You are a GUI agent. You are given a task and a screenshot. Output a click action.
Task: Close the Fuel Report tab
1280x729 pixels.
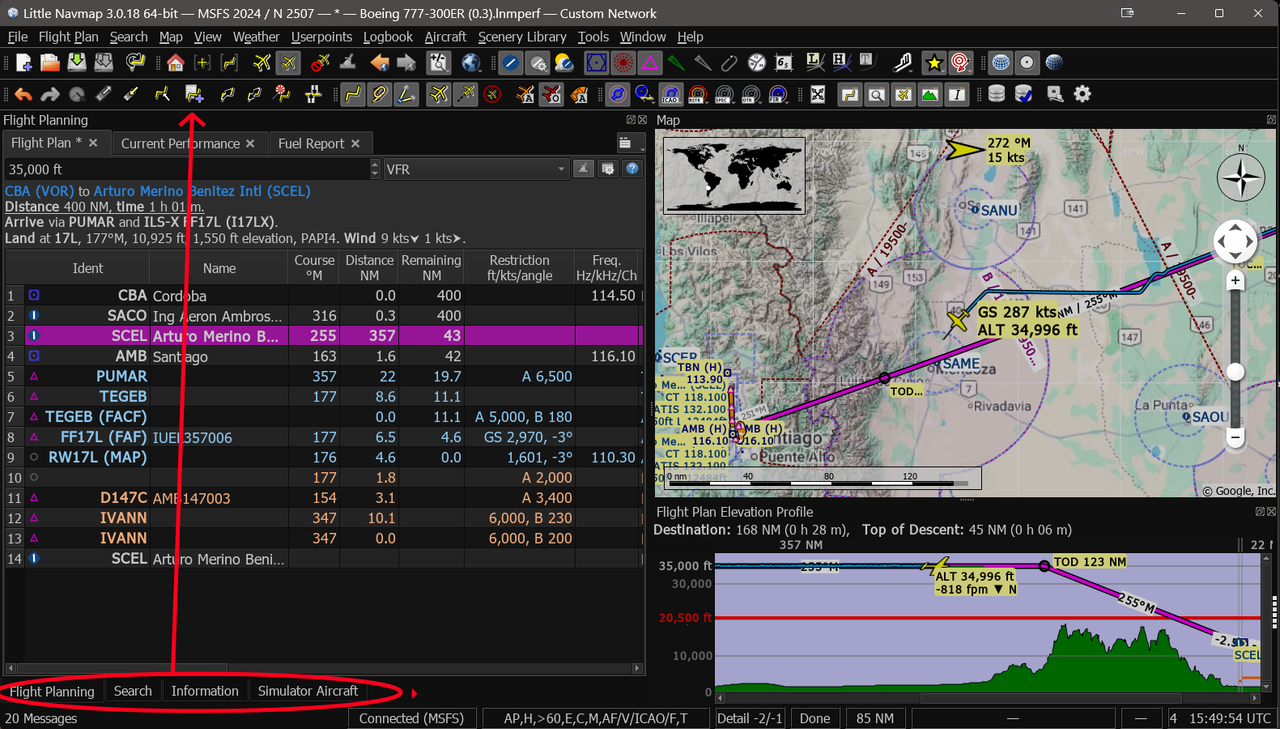(357, 143)
